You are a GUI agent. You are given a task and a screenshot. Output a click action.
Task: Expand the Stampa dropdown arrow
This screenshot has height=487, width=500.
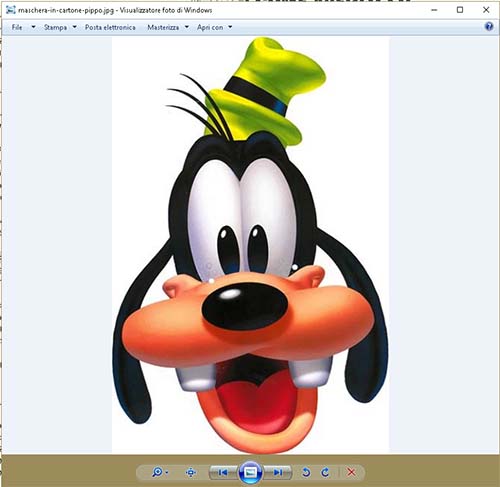pos(75,27)
